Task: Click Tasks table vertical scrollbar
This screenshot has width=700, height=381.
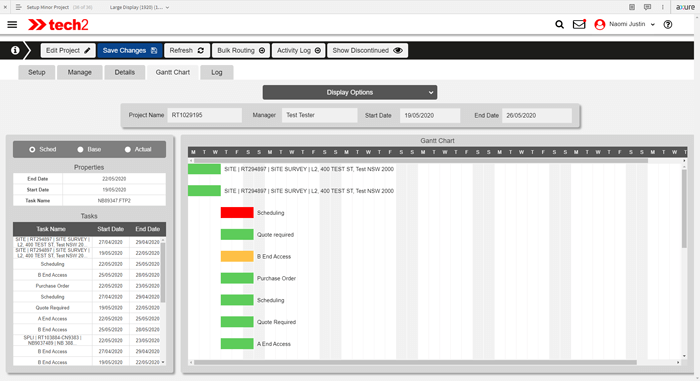Action: click(163, 272)
